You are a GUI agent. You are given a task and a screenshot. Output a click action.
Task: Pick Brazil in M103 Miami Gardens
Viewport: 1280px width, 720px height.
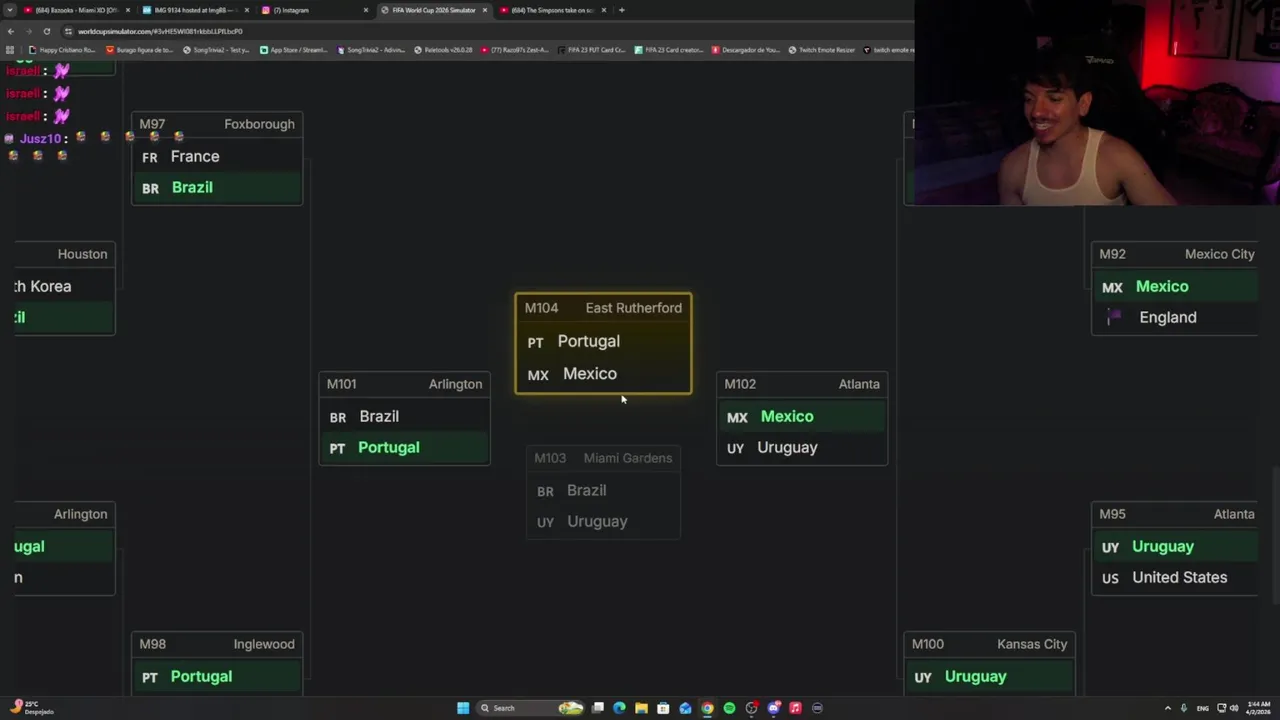point(603,490)
